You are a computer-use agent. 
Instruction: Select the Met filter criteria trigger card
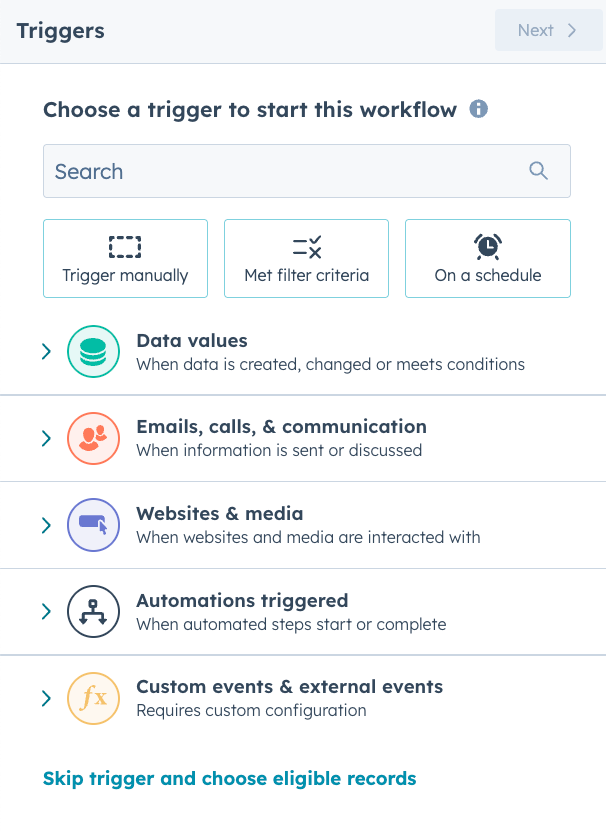tap(306, 258)
